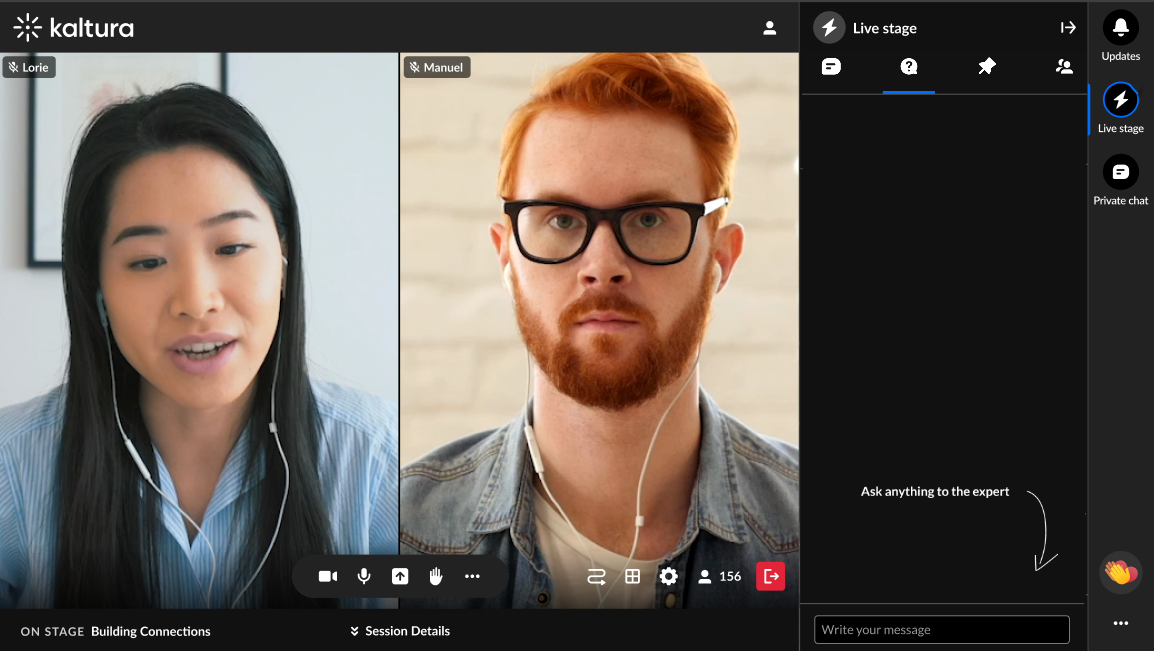Viewport: 1154px width, 651px height.
Task: Click the Write your message field
Action: click(941, 630)
